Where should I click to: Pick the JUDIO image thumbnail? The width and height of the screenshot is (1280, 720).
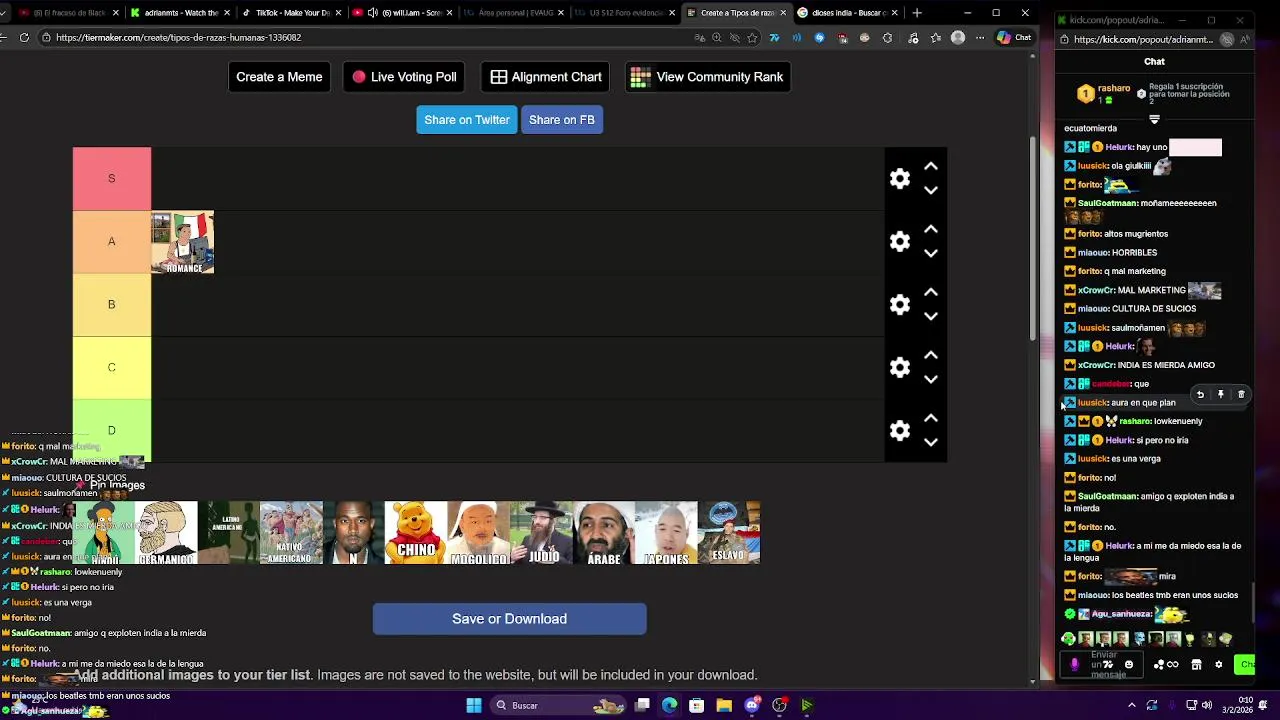(x=541, y=533)
